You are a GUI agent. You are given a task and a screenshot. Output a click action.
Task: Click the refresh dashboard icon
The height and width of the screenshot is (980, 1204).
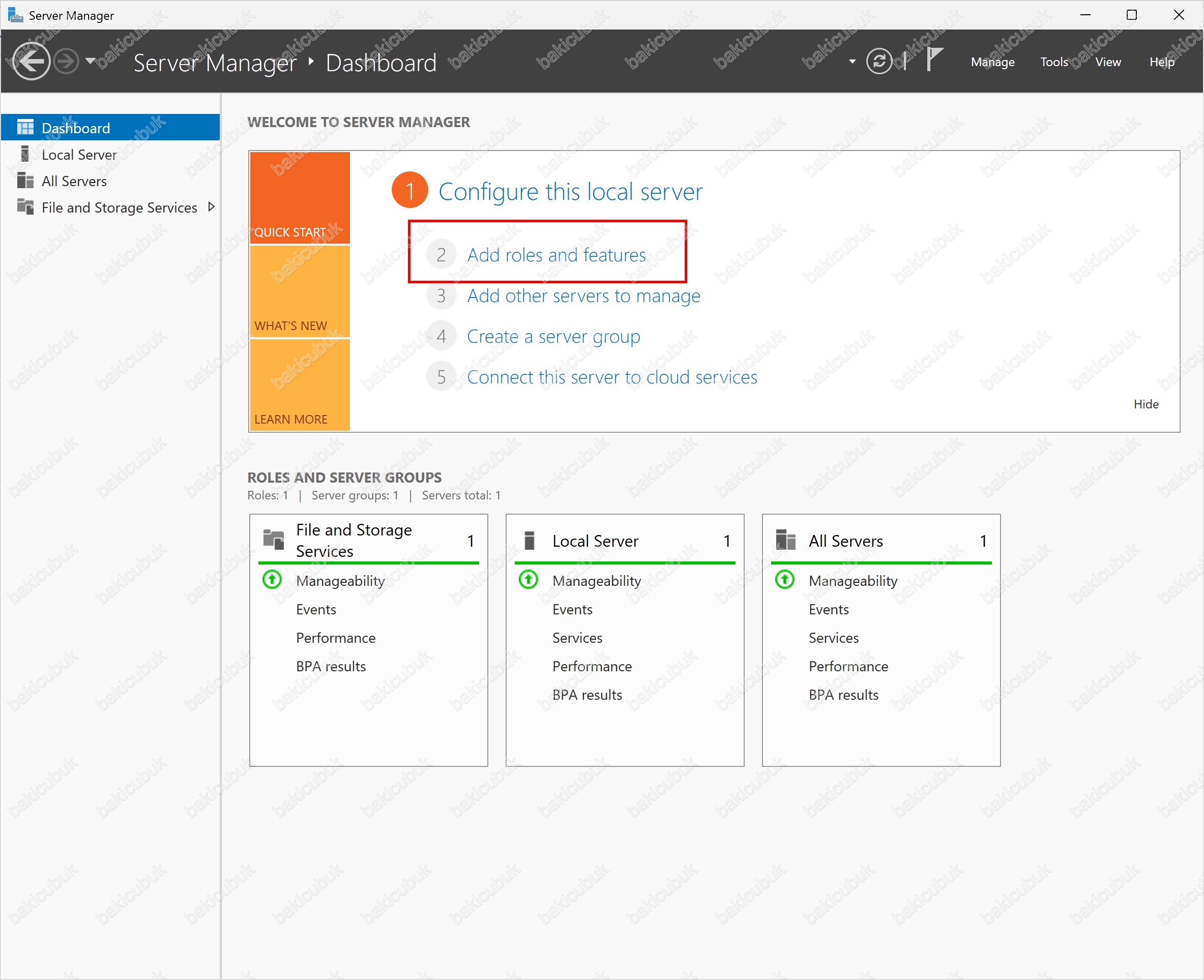[x=879, y=61]
